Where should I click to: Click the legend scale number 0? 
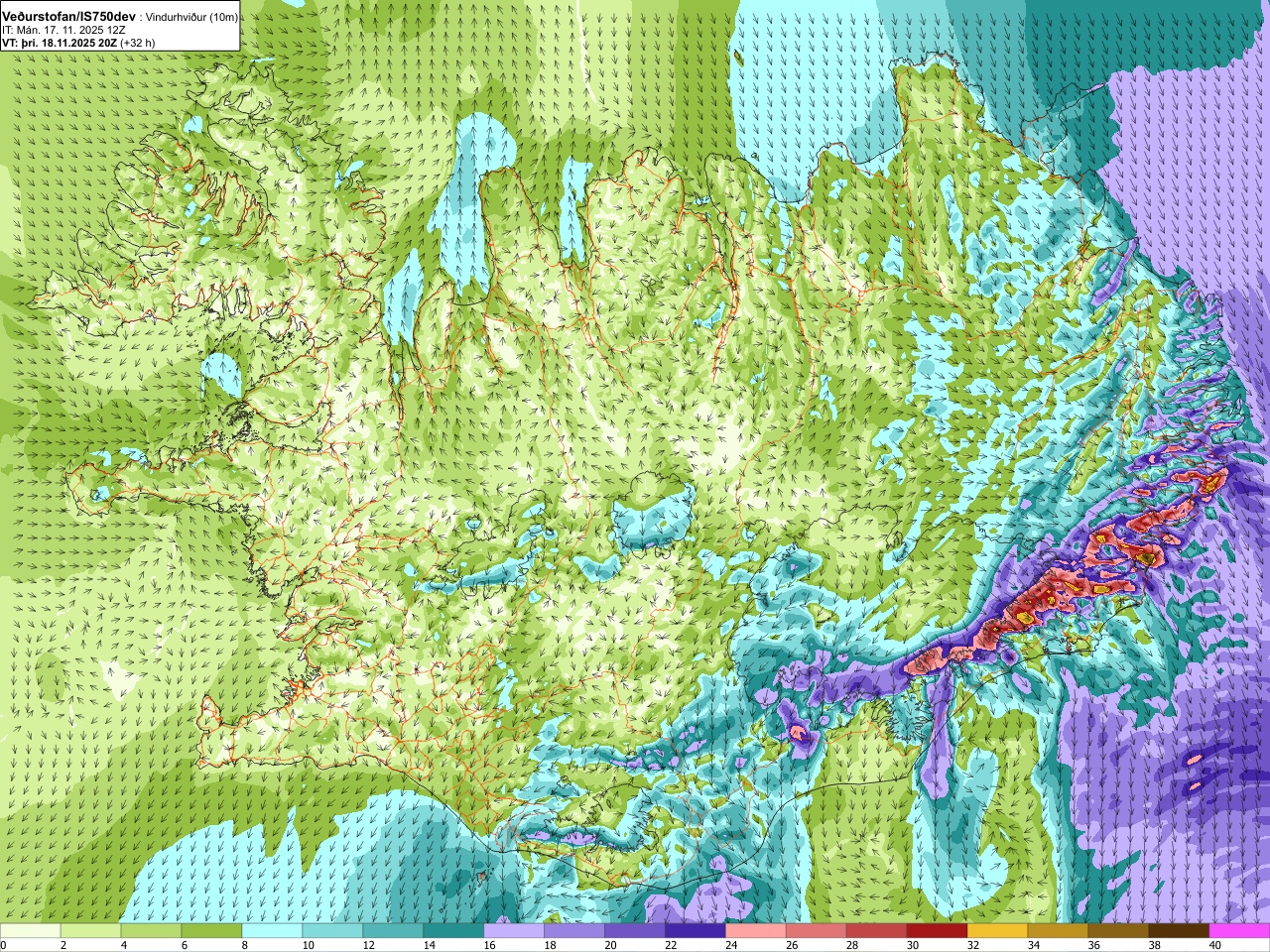point(4,945)
